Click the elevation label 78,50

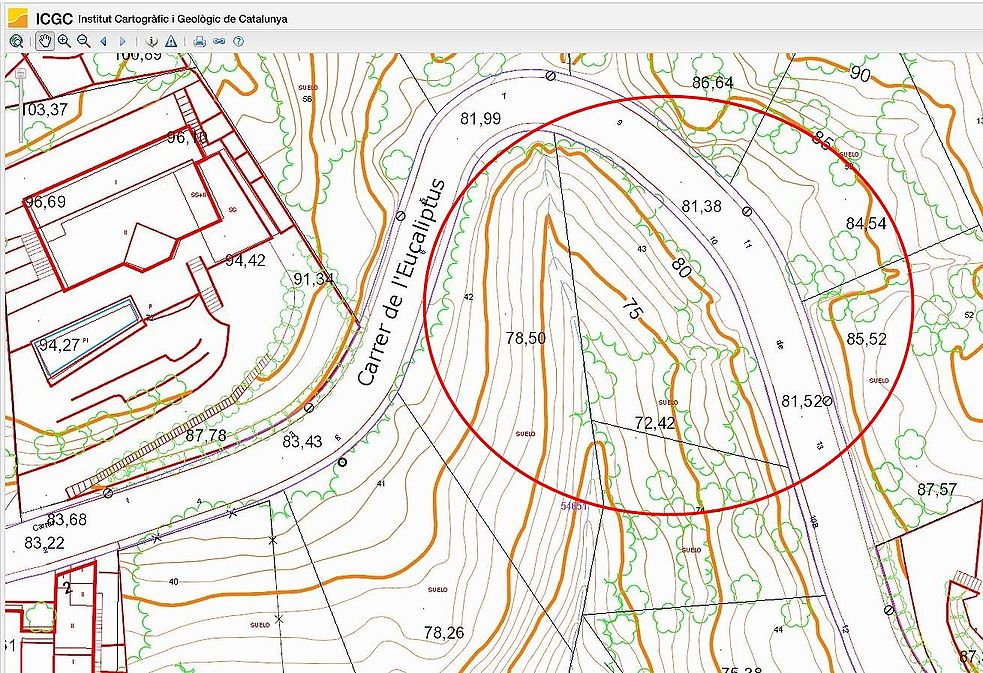525,338
